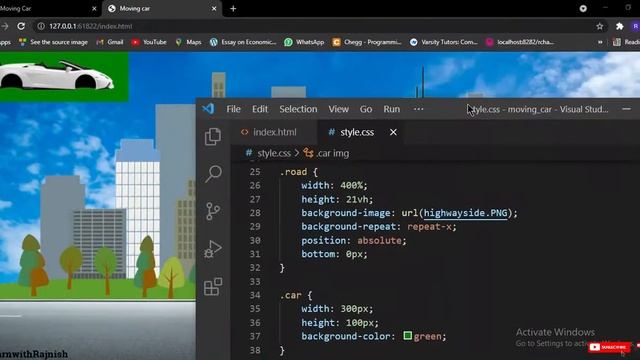640x360 pixels.
Task: Open Chrome extensions puzzle icon
Action: click(x=620, y=26)
